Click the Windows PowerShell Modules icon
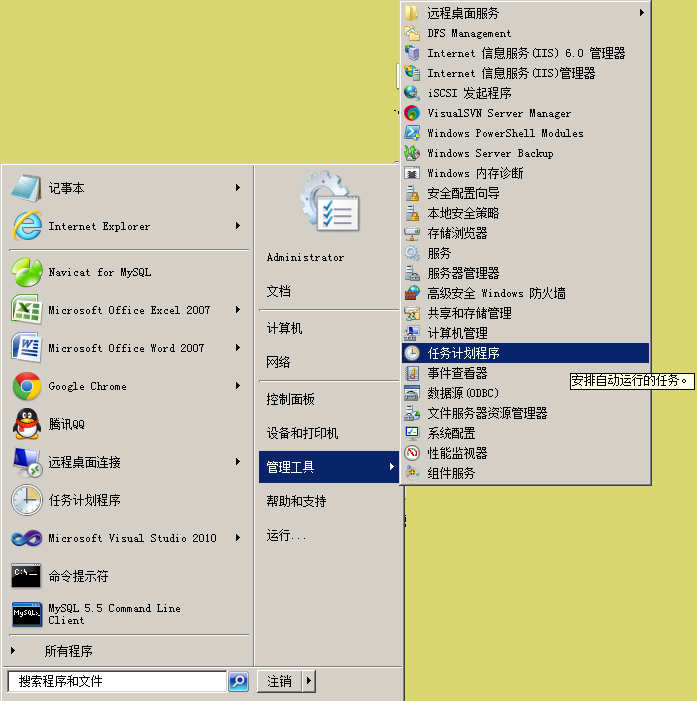 click(x=412, y=133)
